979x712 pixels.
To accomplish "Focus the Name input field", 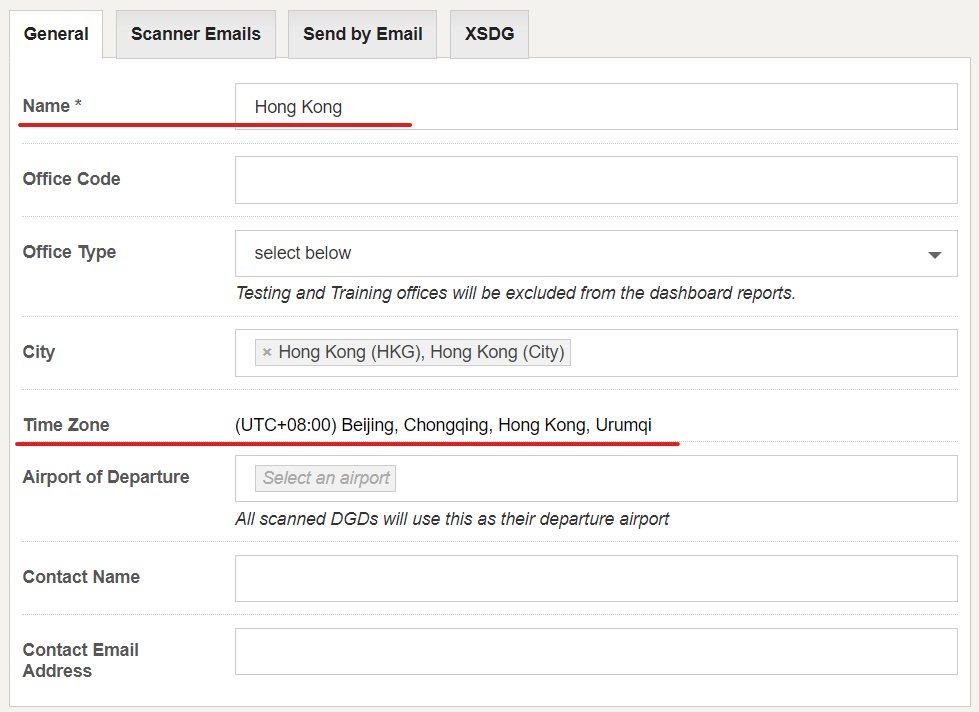I will click(596, 107).
